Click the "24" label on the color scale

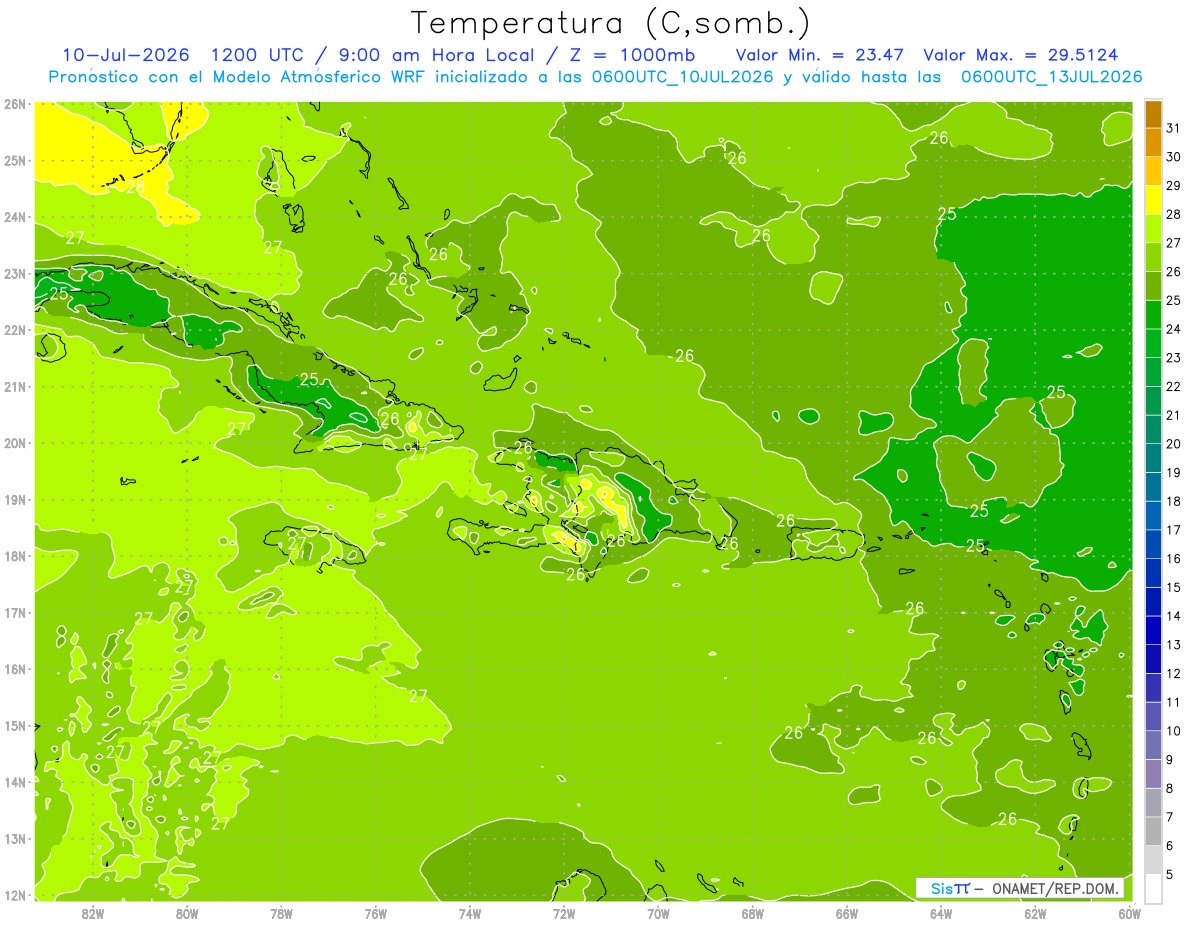pyautogui.click(x=1174, y=329)
